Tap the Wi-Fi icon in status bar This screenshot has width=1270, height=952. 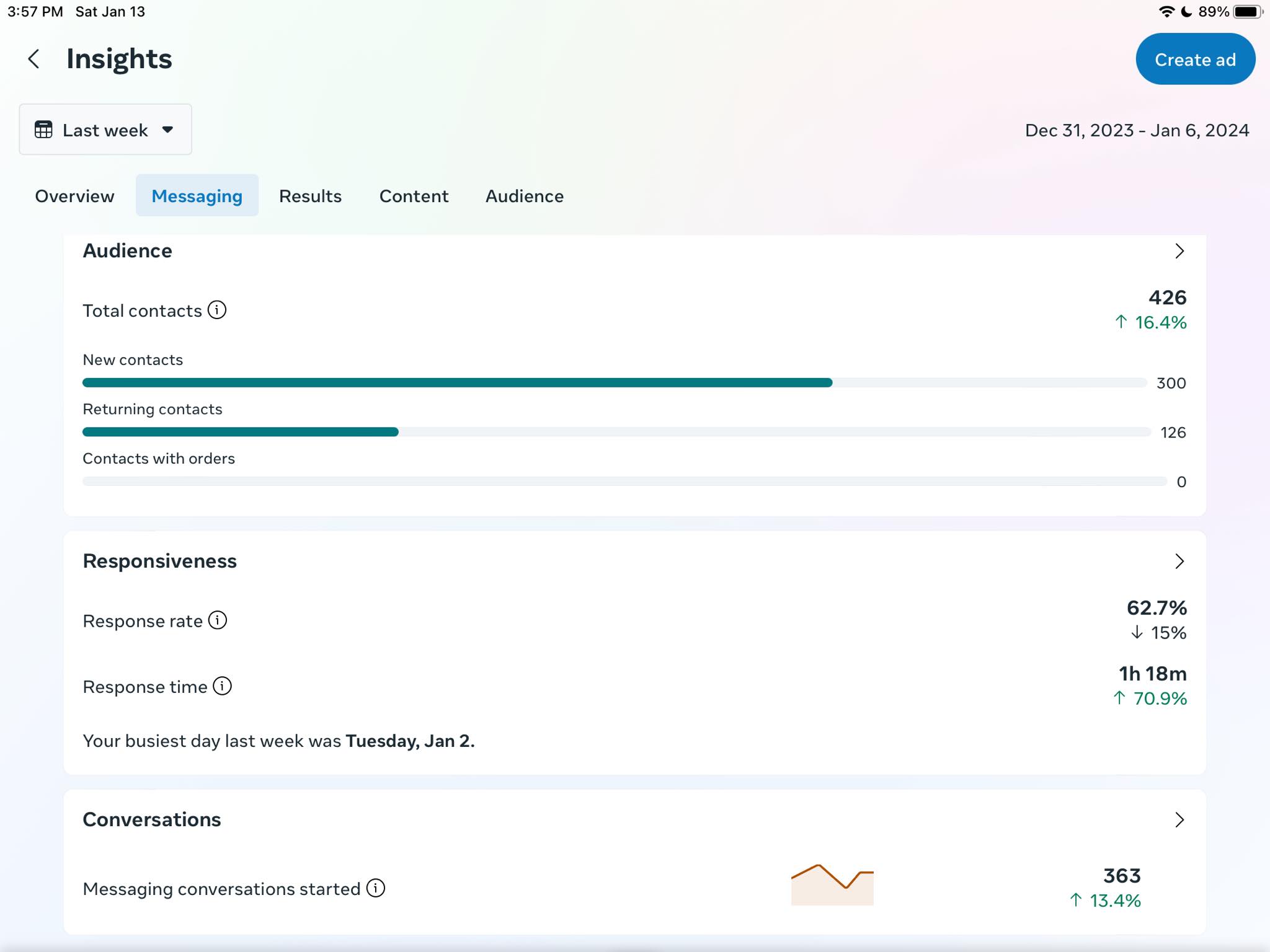(x=1166, y=12)
